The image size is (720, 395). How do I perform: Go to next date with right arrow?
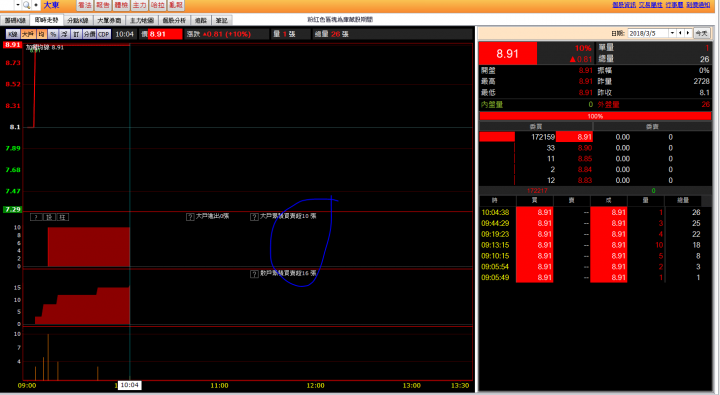click(x=688, y=33)
